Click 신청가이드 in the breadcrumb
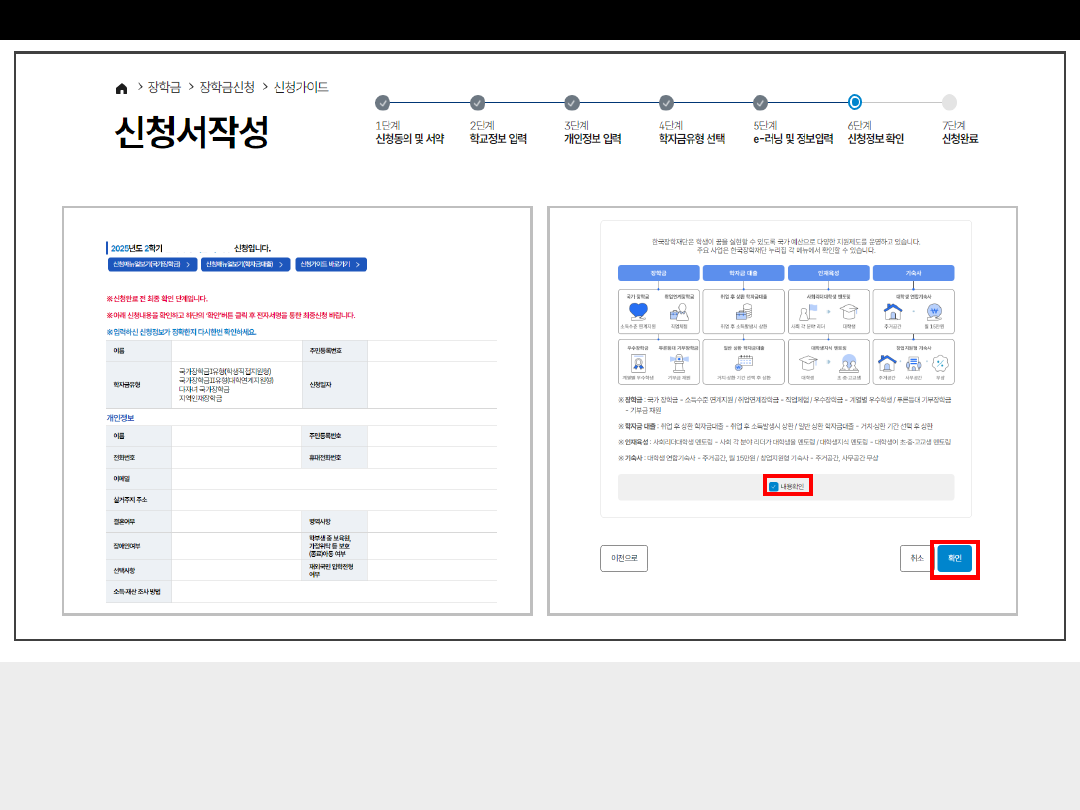The height and width of the screenshot is (810, 1080). tap(301, 87)
